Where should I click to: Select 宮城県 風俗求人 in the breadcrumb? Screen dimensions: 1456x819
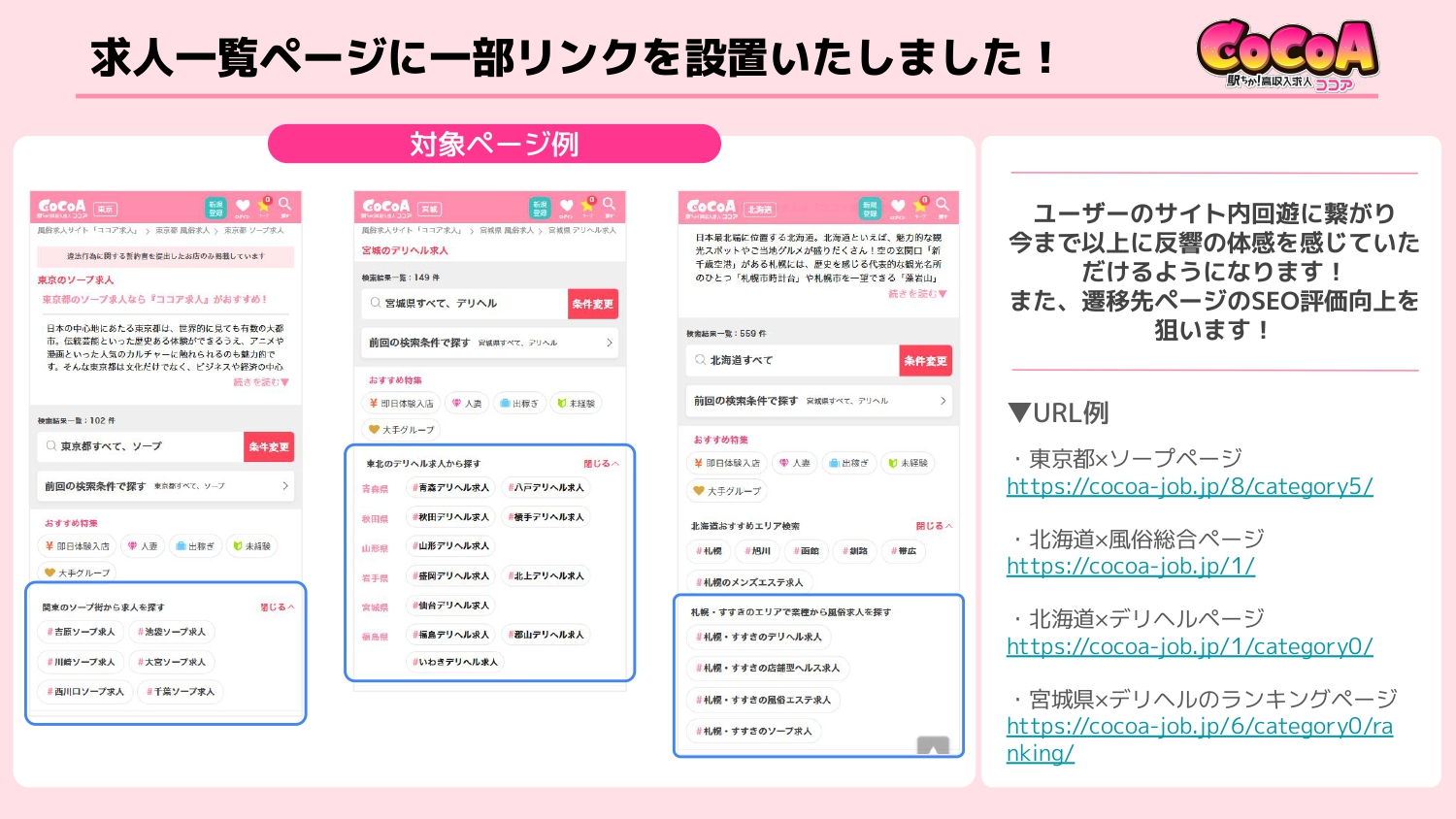(507, 230)
